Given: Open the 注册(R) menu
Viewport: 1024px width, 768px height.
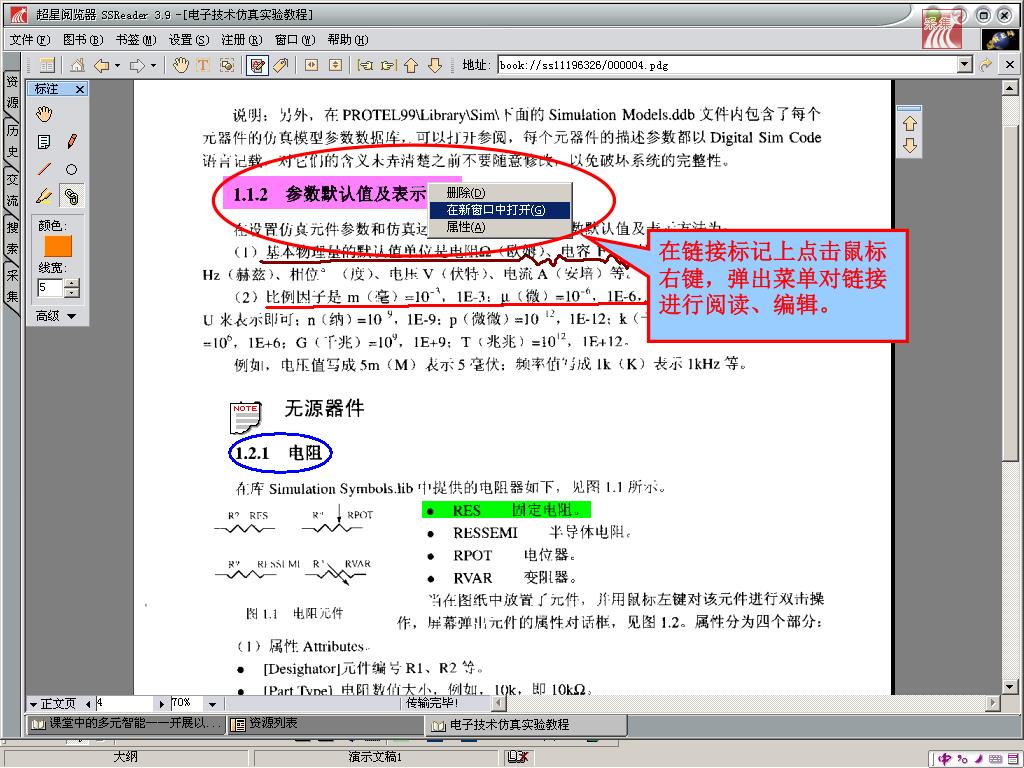Looking at the screenshot, I should (x=241, y=40).
